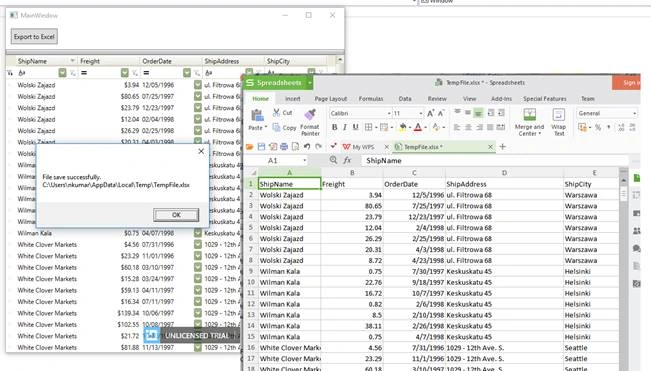Select column D header in spreadsheet
Image resolution: width=651 pixels, height=371 pixels.
click(504, 173)
